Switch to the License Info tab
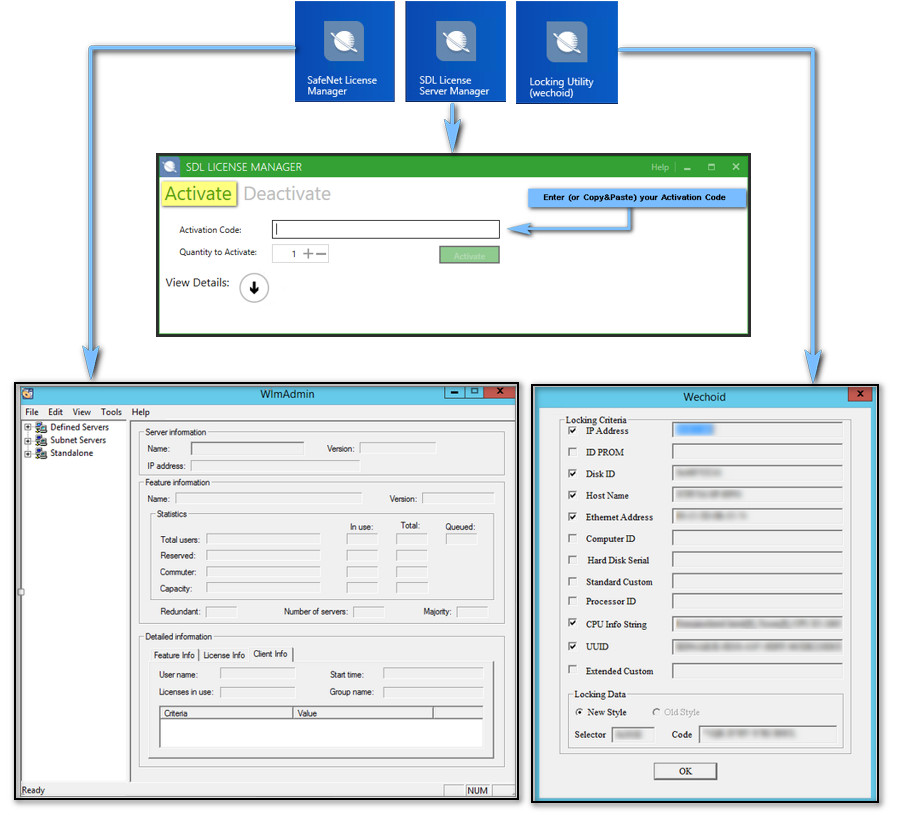The height and width of the screenshot is (815, 898). (224, 655)
